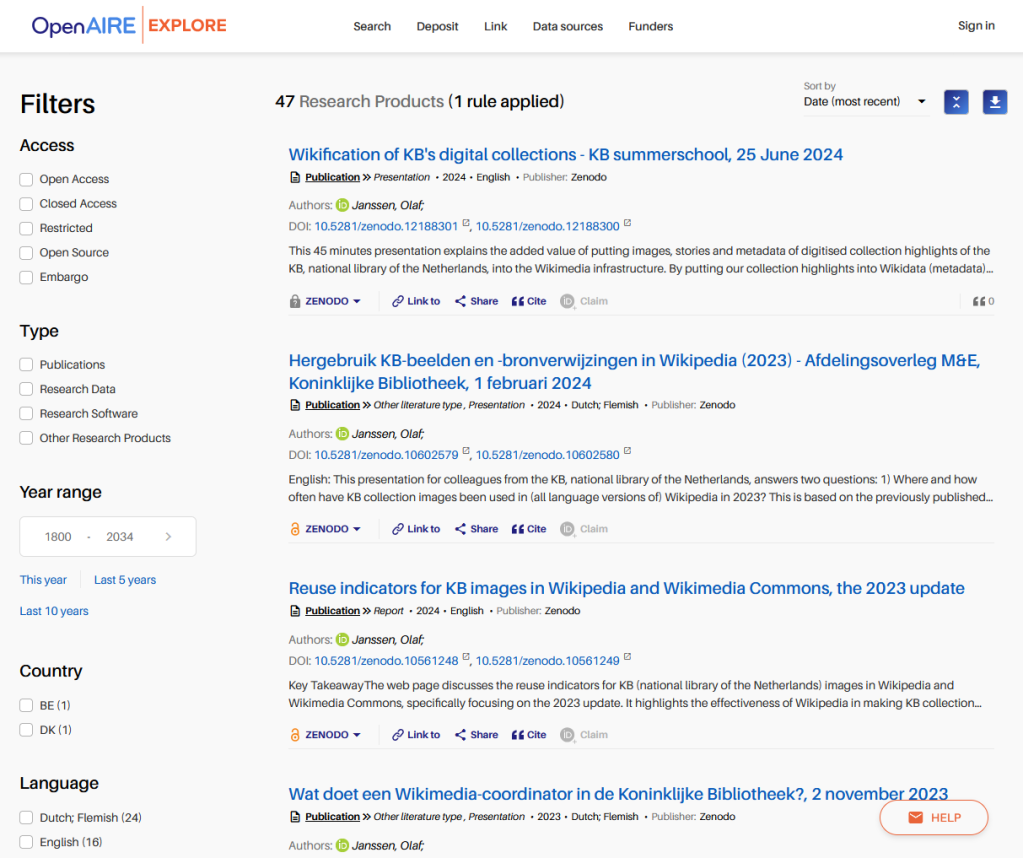Open the Data sources menu
1023x858 pixels.
pyautogui.click(x=568, y=27)
